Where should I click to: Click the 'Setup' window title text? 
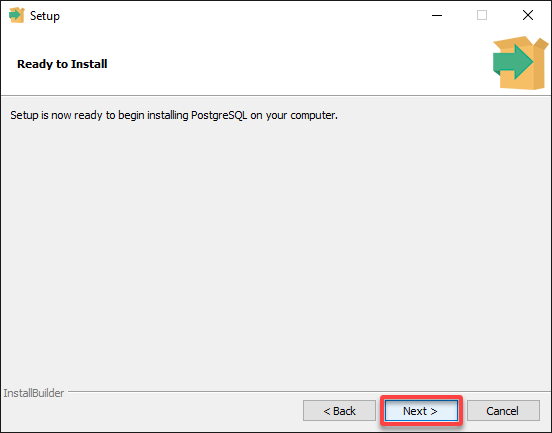point(45,16)
